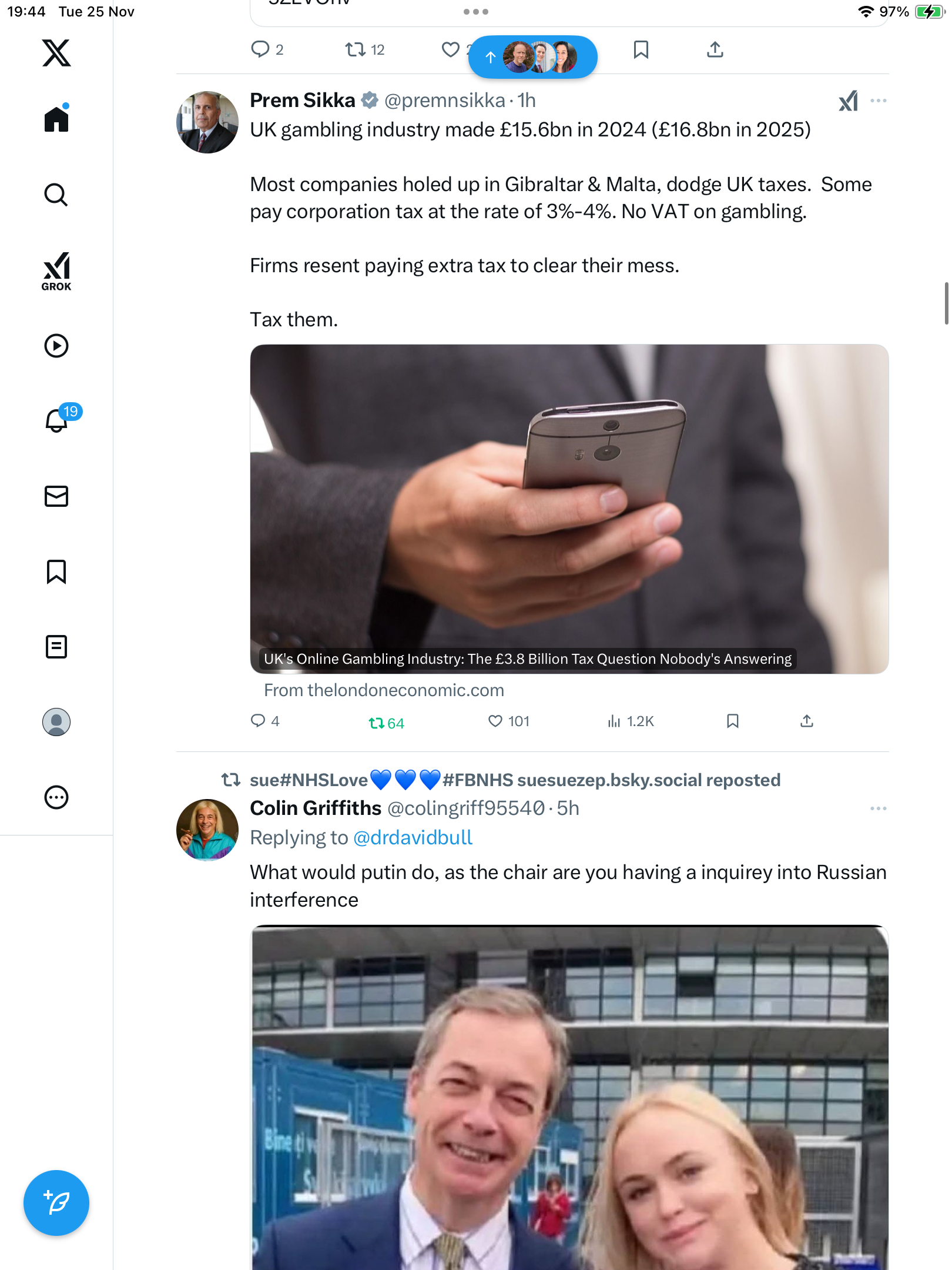Go to Home tab in sidebar
Screen dimensions: 952x1270
56,119
